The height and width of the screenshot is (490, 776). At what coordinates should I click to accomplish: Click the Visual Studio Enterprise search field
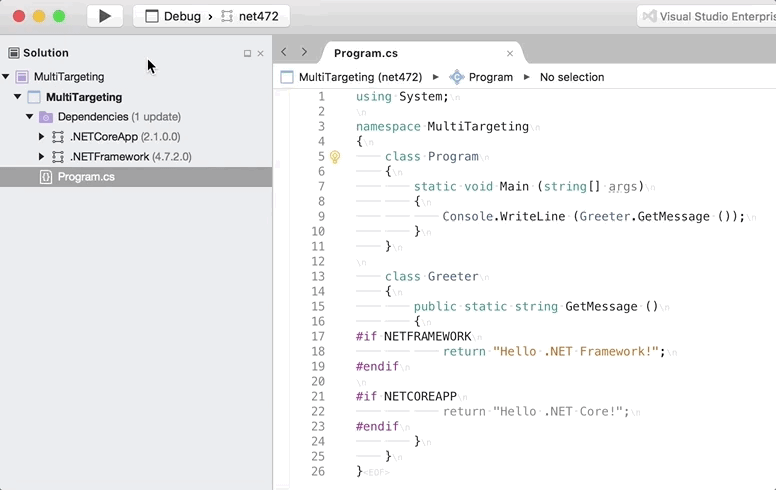(x=706, y=16)
